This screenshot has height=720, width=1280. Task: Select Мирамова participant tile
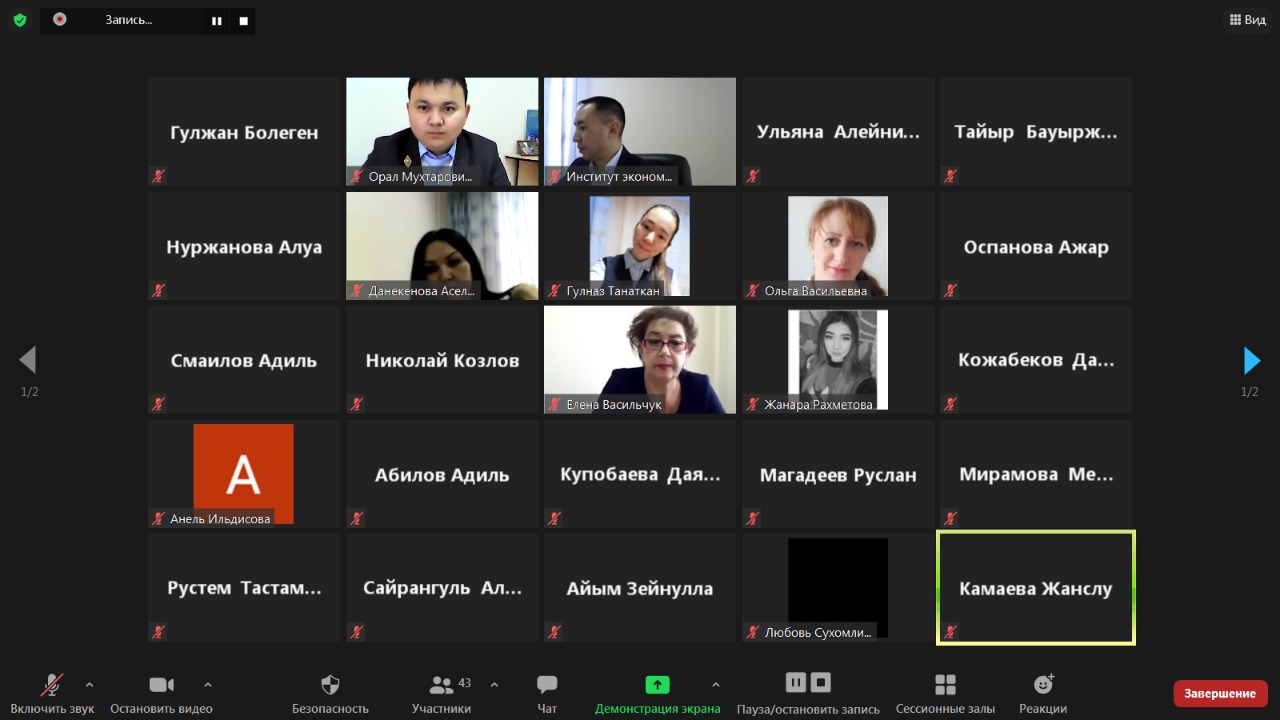tap(1036, 474)
